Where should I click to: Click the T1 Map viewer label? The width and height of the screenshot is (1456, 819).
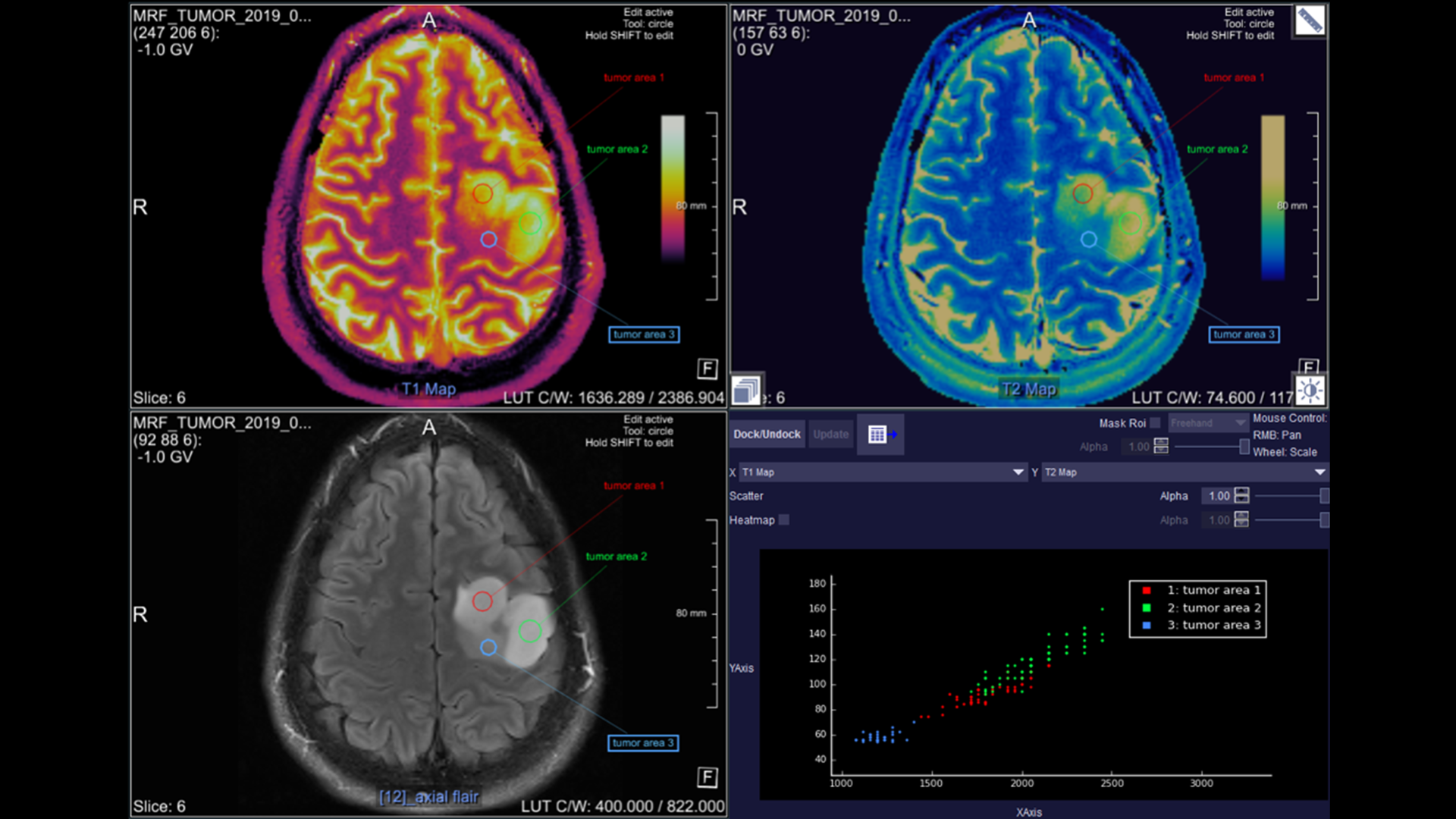pos(428,389)
